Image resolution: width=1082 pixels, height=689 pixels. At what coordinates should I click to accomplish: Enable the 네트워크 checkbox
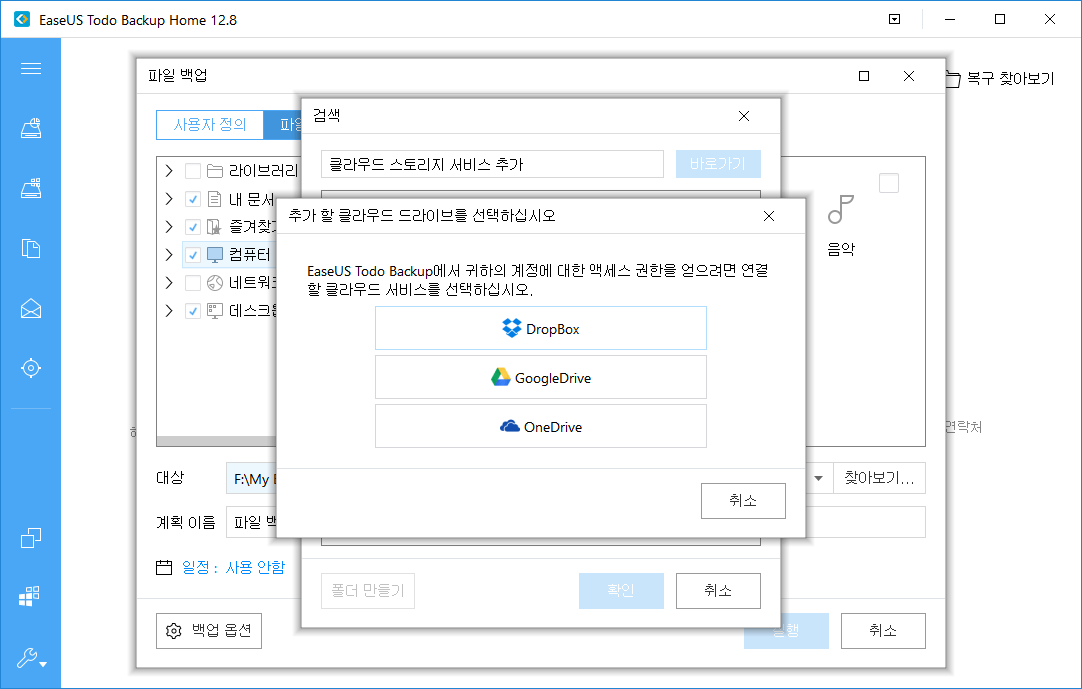[191, 283]
